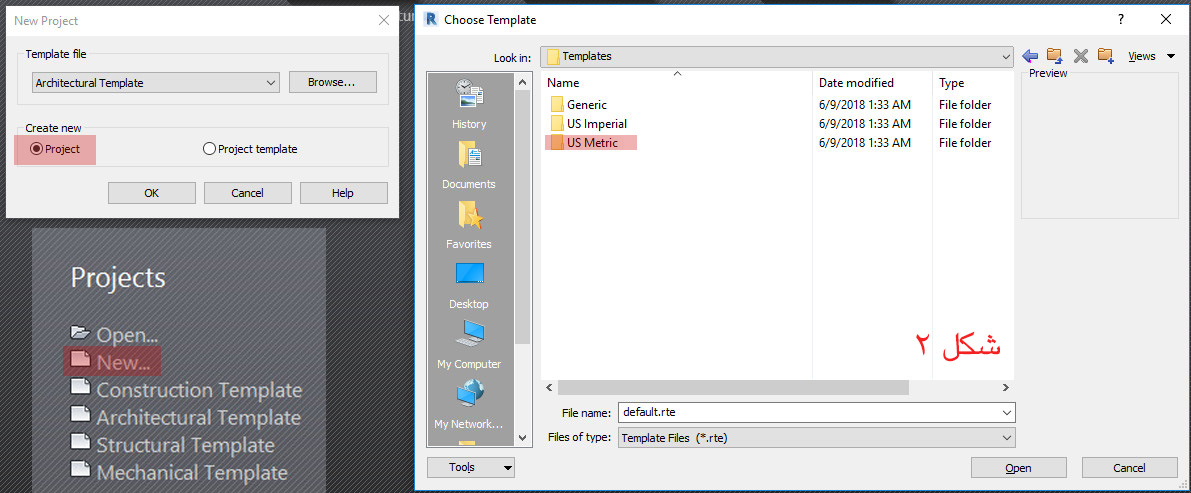
Task: Open the Views menu
Action: 1149,57
